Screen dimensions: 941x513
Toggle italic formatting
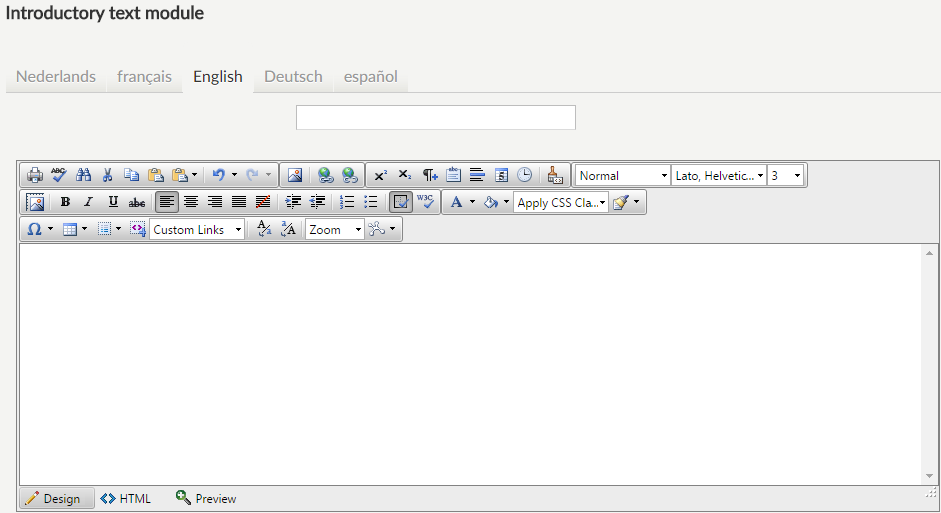[89, 202]
